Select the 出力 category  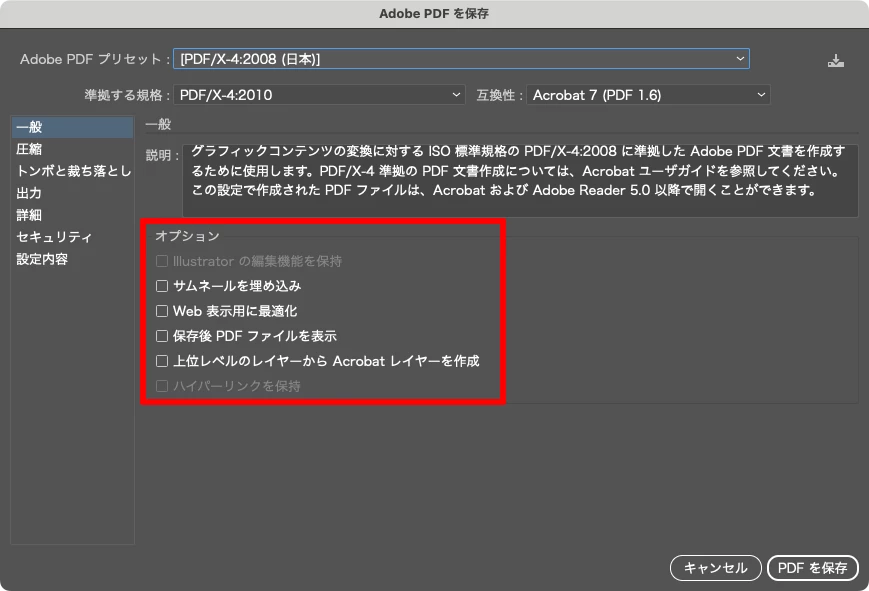pyautogui.click(x=72, y=193)
